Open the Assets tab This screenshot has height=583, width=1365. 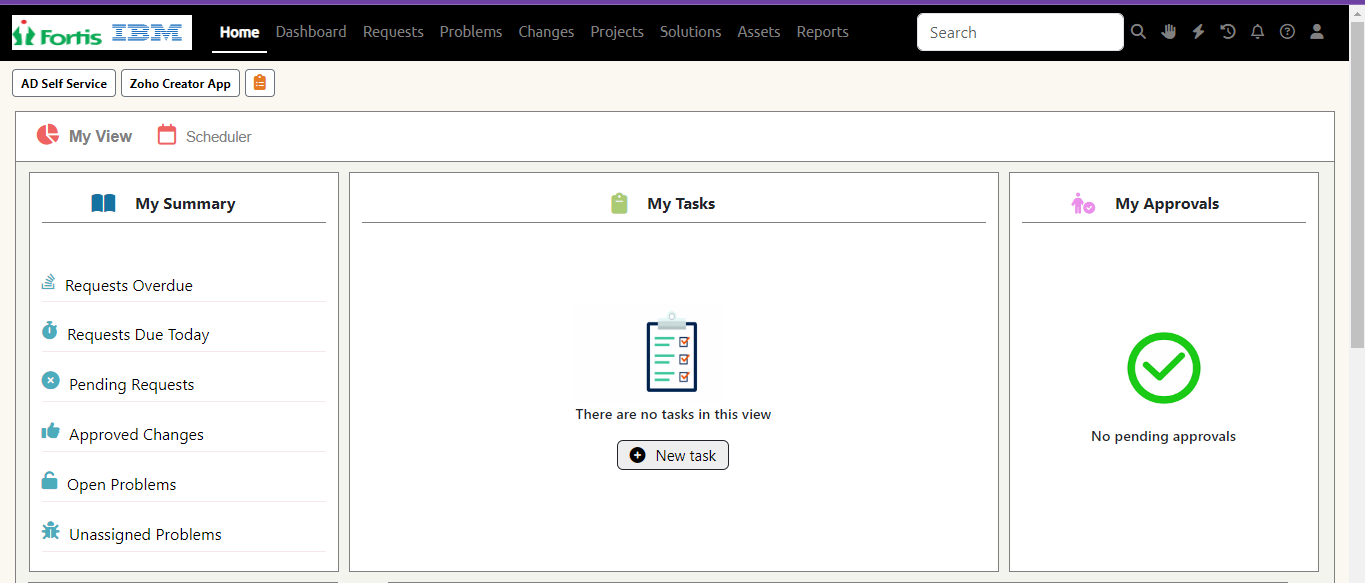click(759, 32)
